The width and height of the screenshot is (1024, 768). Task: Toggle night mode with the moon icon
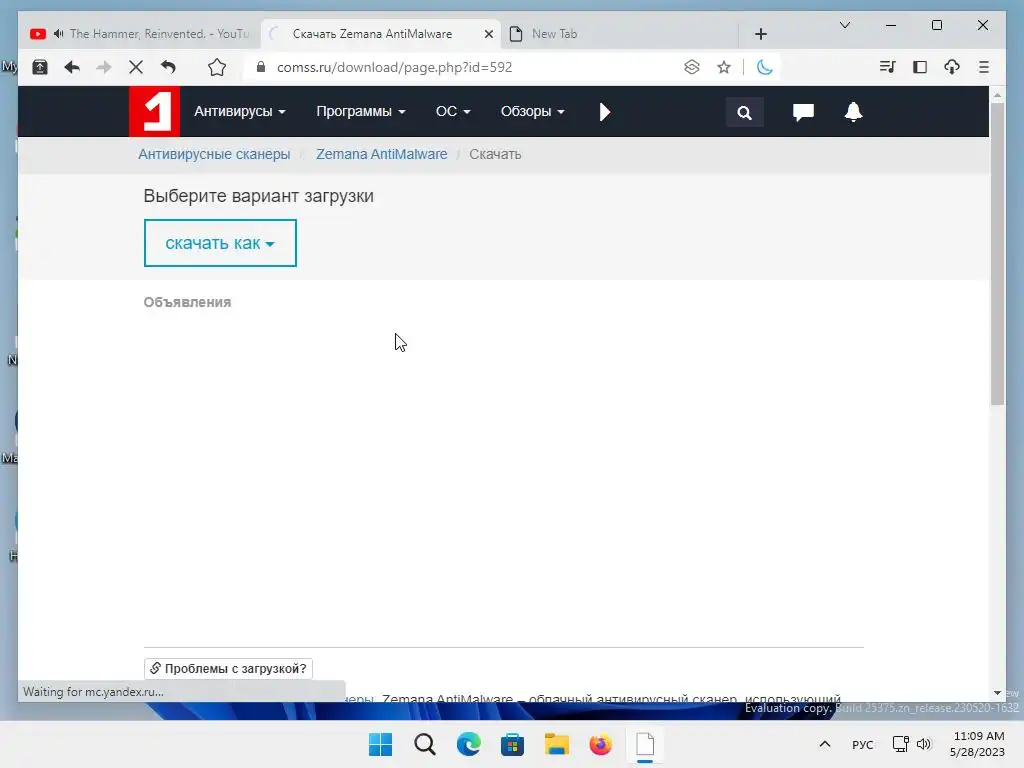764,67
